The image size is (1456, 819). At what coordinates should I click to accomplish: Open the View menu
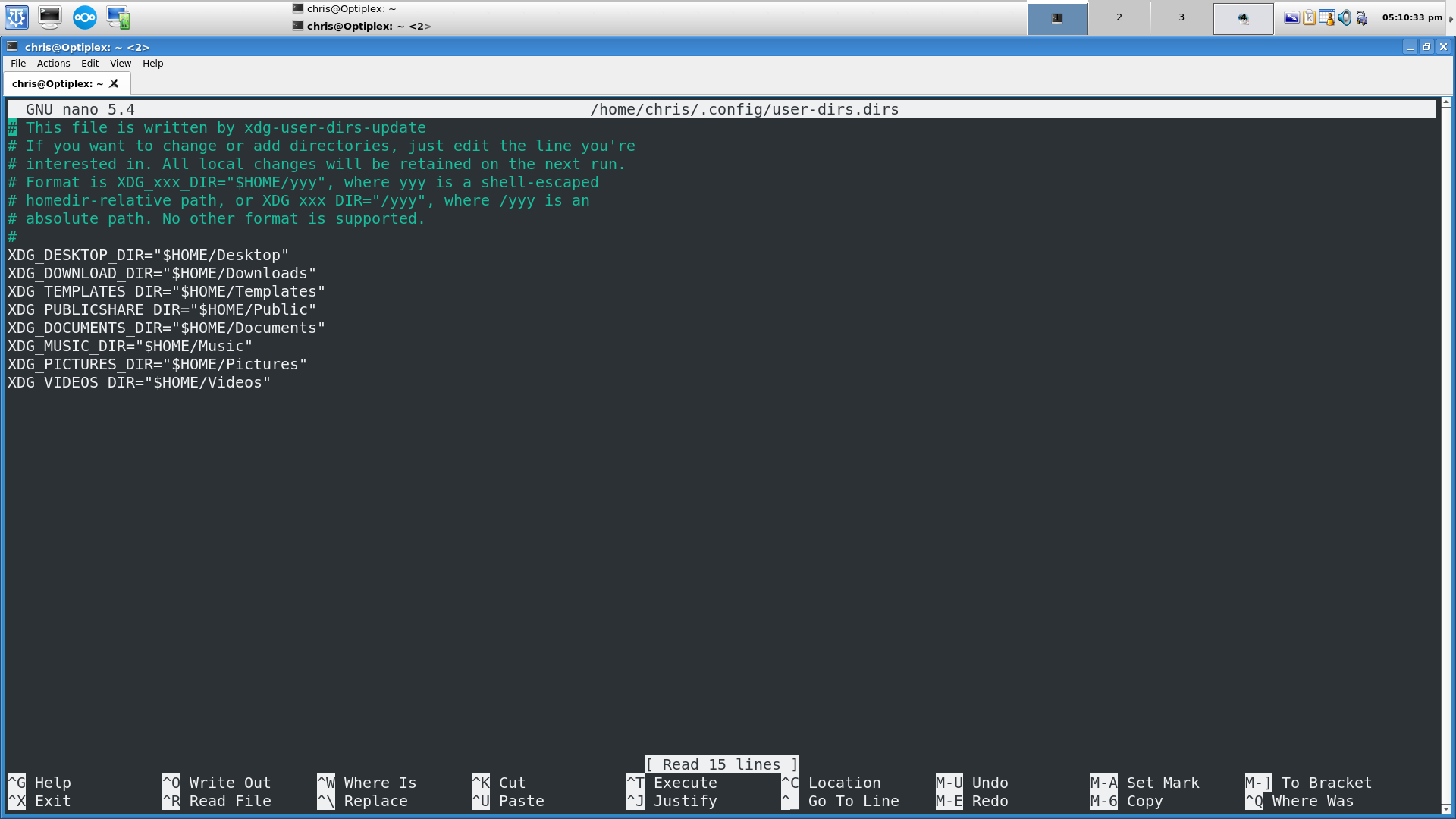pos(121,64)
